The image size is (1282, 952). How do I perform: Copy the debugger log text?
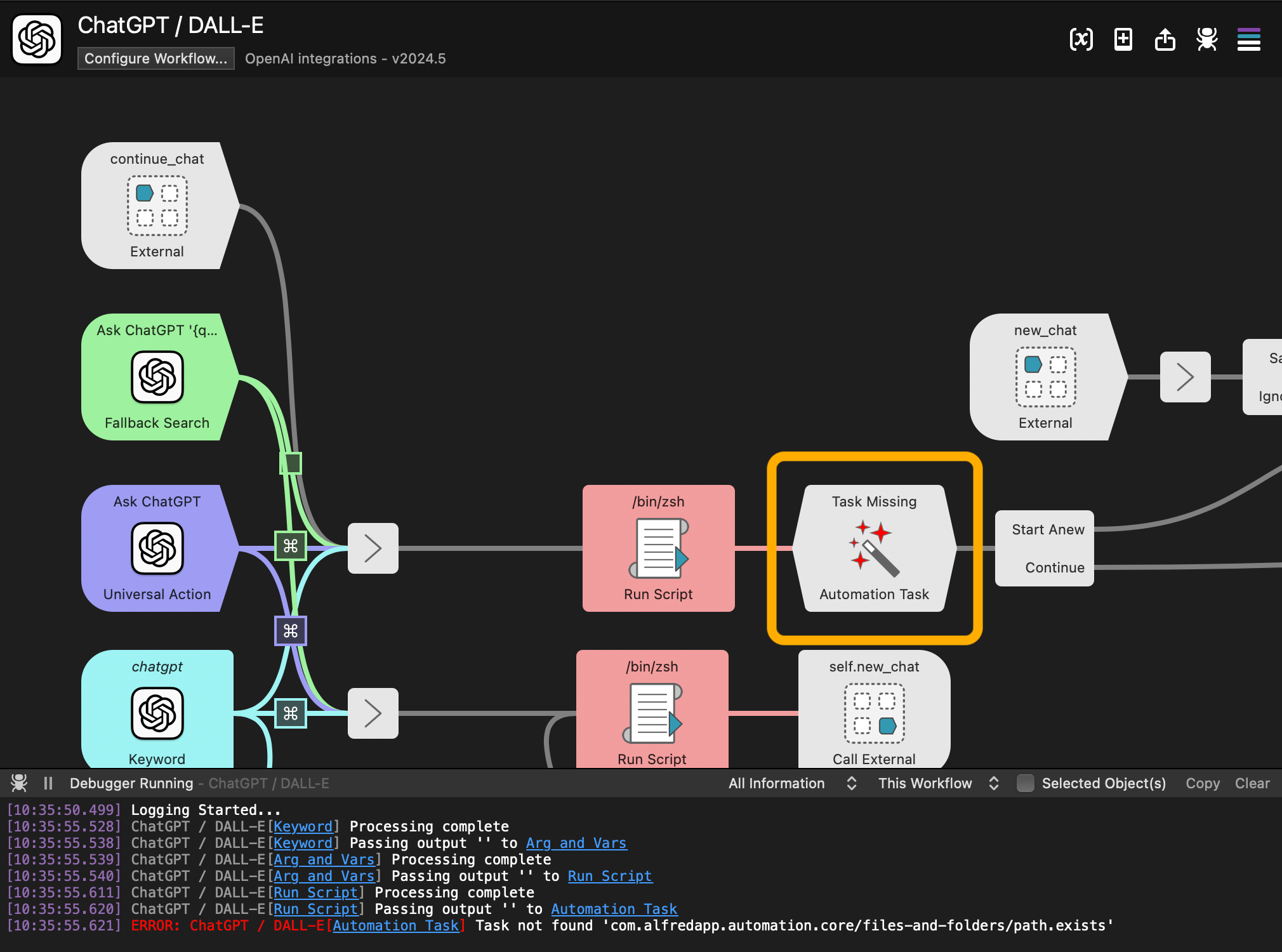[x=1201, y=783]
